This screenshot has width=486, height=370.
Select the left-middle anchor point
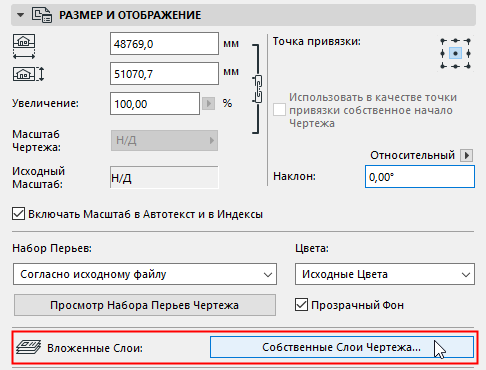tap(443, 53)
